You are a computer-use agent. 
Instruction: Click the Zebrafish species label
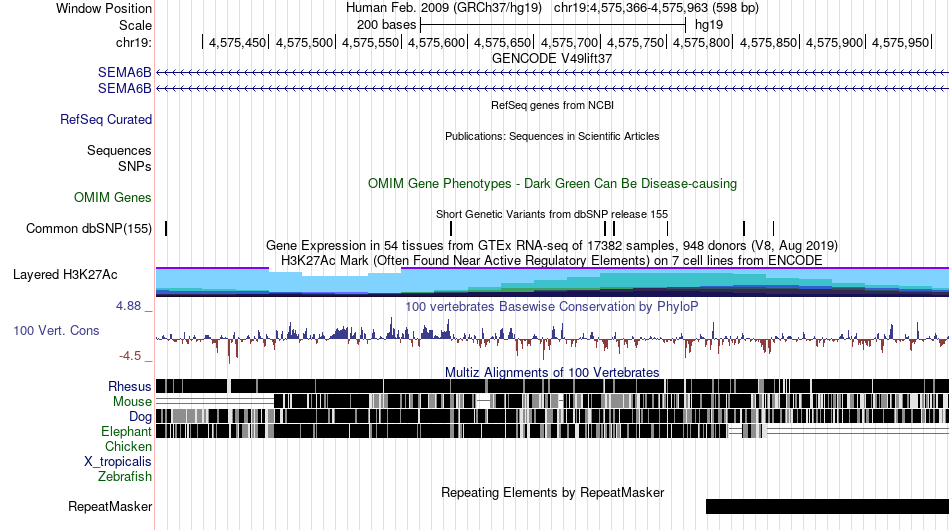[125, 477]
